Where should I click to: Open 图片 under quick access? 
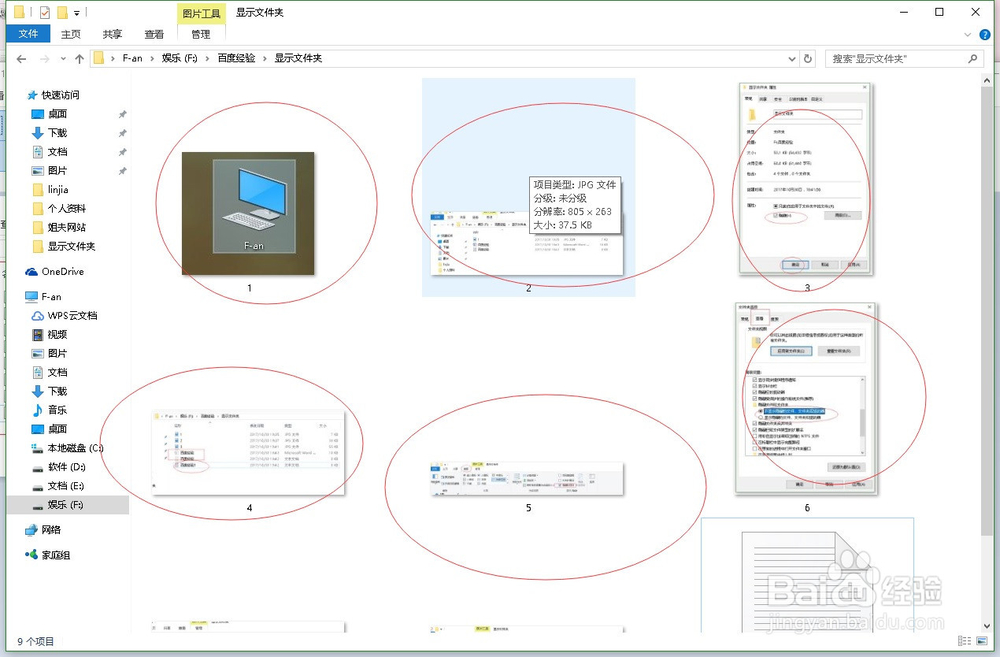57,170
